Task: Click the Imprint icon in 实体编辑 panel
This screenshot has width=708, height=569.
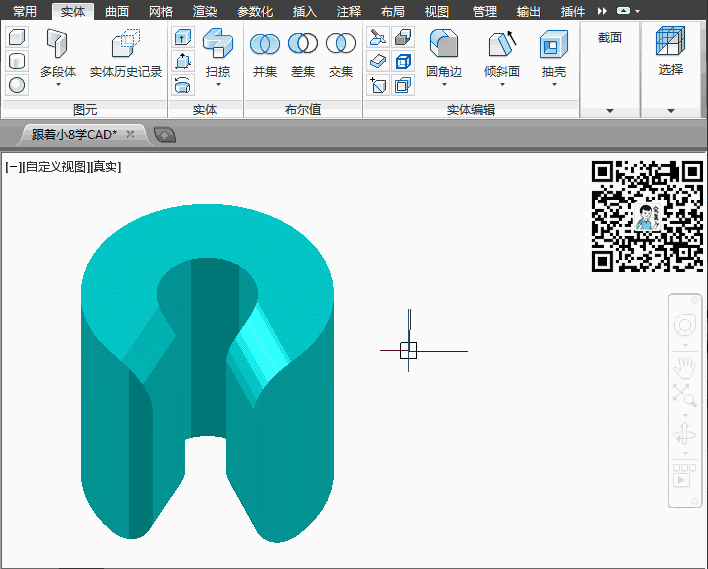Action: [378, 85]
